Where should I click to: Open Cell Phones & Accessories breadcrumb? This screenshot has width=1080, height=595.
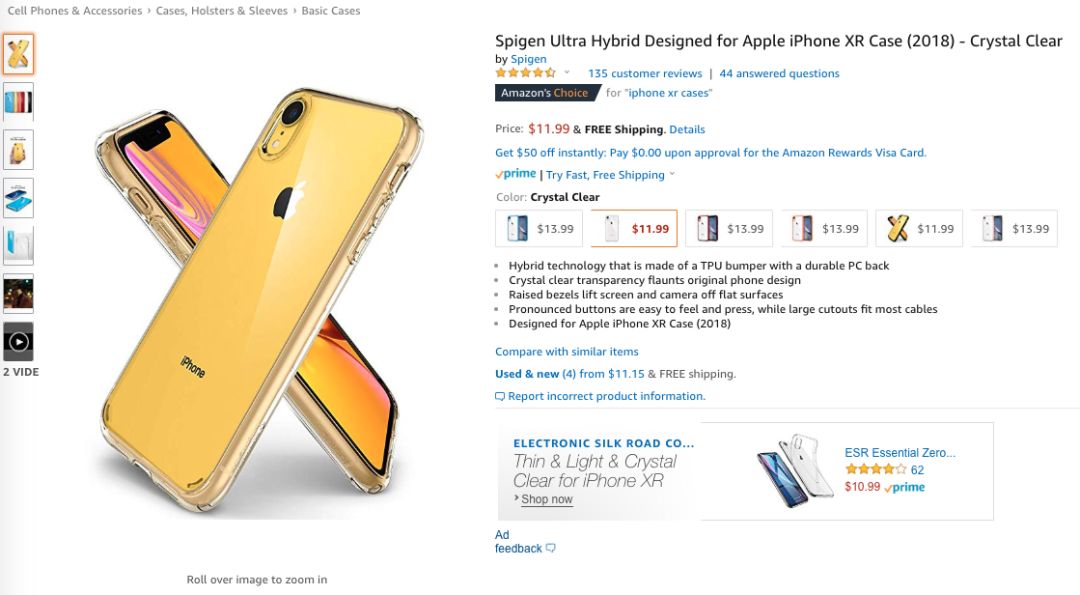coord(74,10)
